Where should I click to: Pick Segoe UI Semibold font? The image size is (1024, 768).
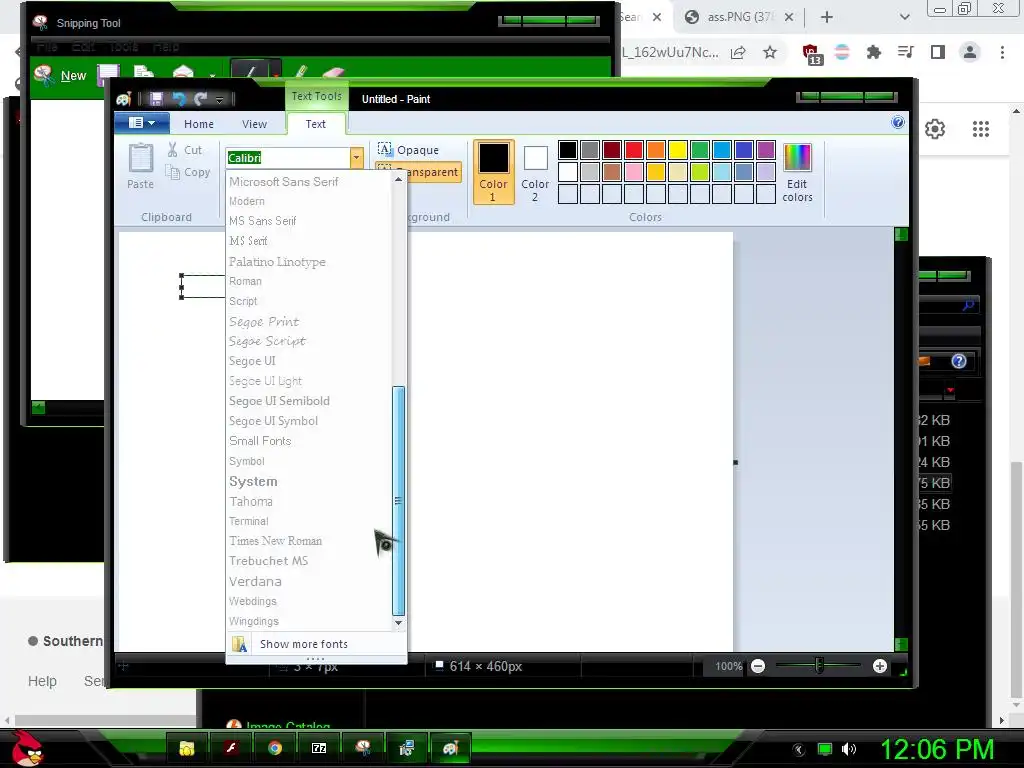coord(279,401)
